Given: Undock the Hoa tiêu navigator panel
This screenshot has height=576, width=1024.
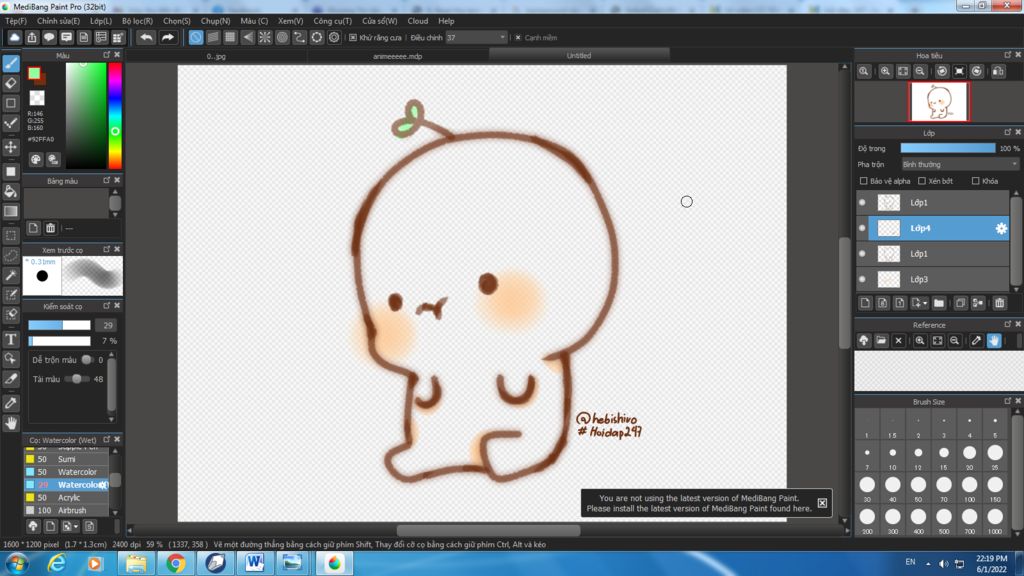Looking at the screenshot, I should tap(1008, 55).
